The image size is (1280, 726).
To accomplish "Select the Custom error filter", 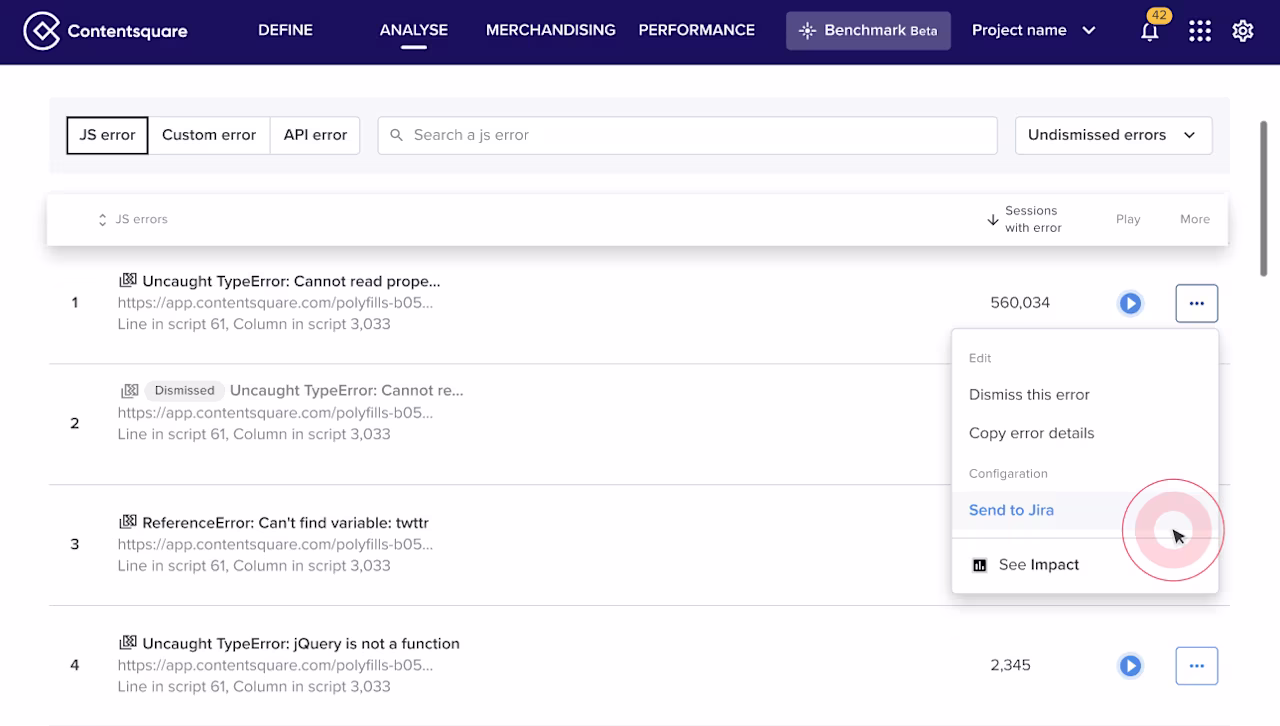I will point(209,135).
